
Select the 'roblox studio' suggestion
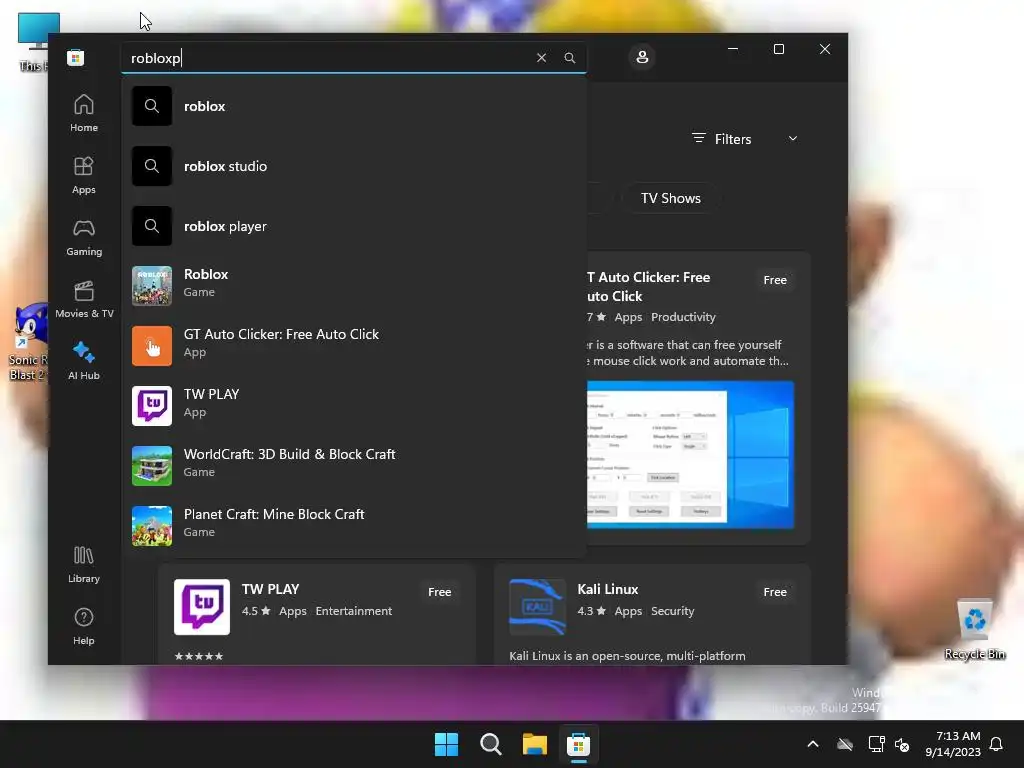point(353,166)
